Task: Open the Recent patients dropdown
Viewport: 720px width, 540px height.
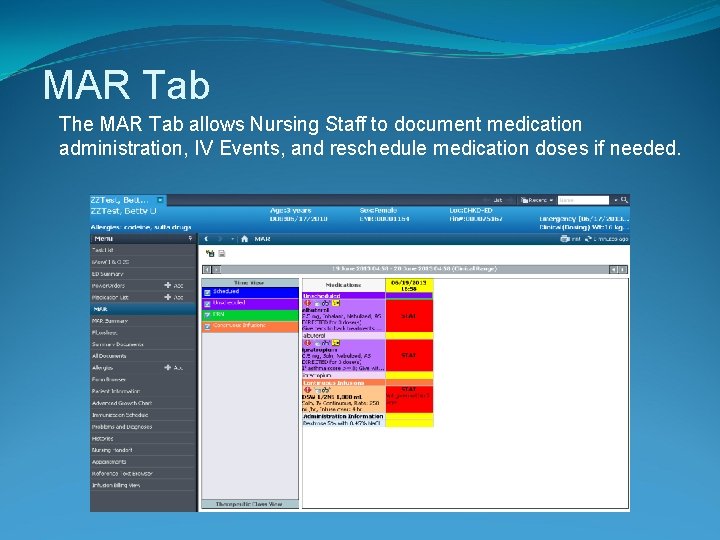Action: pos(537,200)
